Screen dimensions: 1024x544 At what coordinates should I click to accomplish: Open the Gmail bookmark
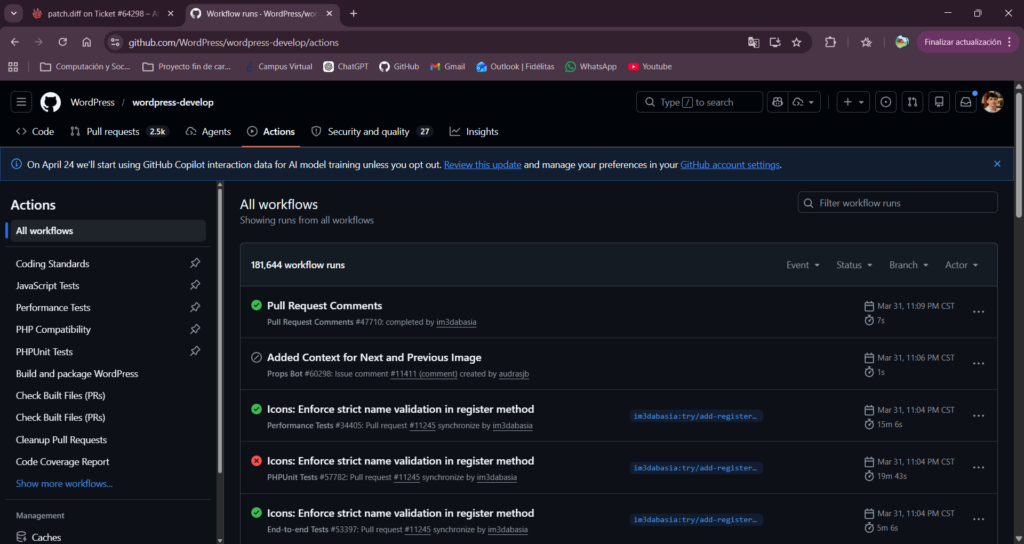[x=447, y=67]
